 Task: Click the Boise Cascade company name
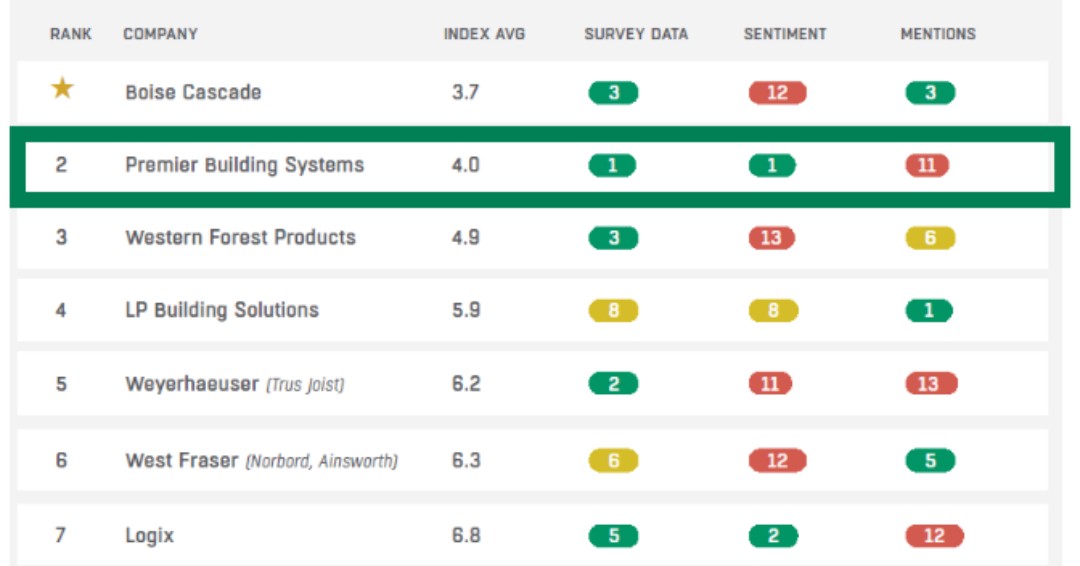tap(194, 92)
